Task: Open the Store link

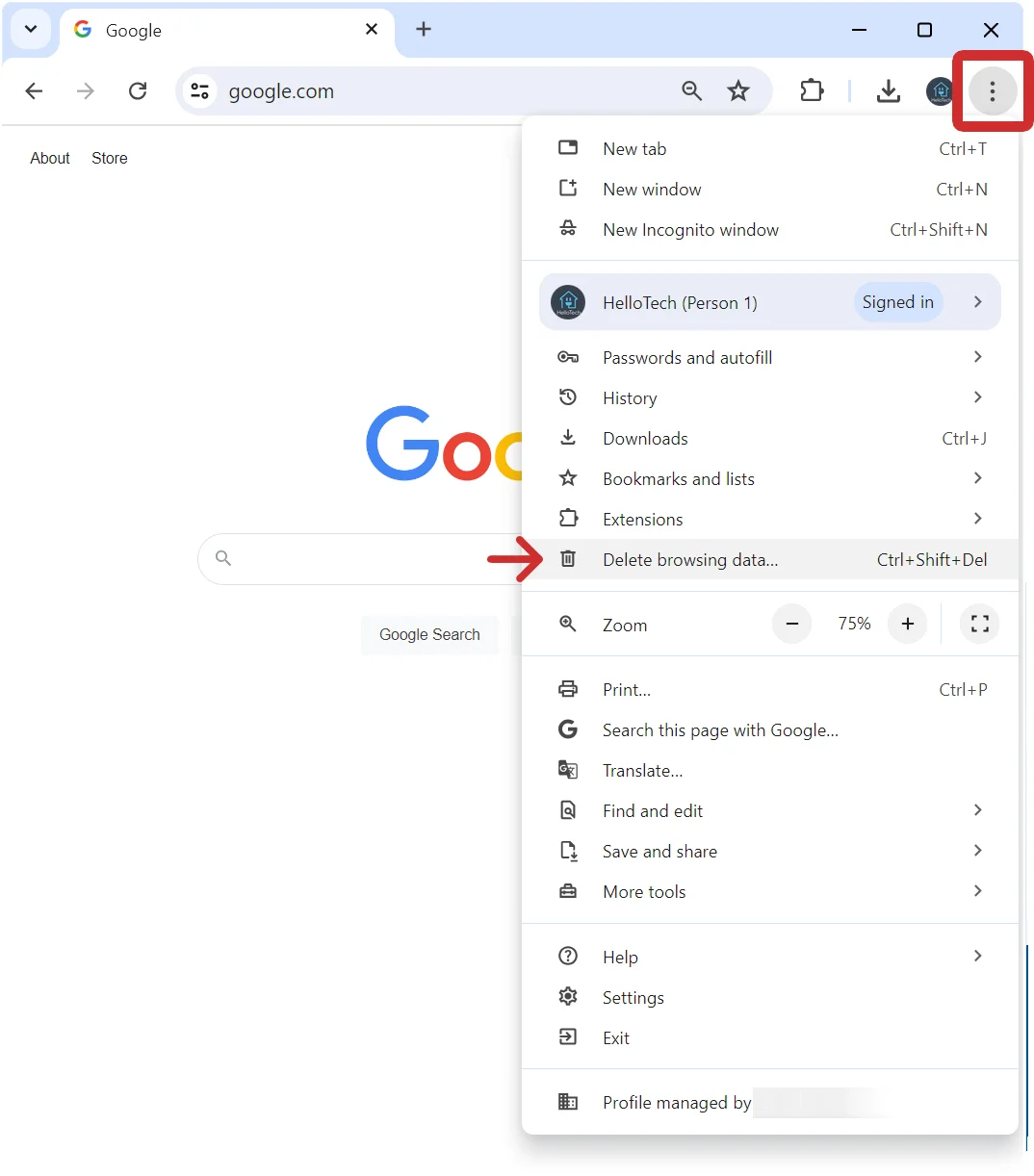Action: pyautogui.click(x=109, y=158)
